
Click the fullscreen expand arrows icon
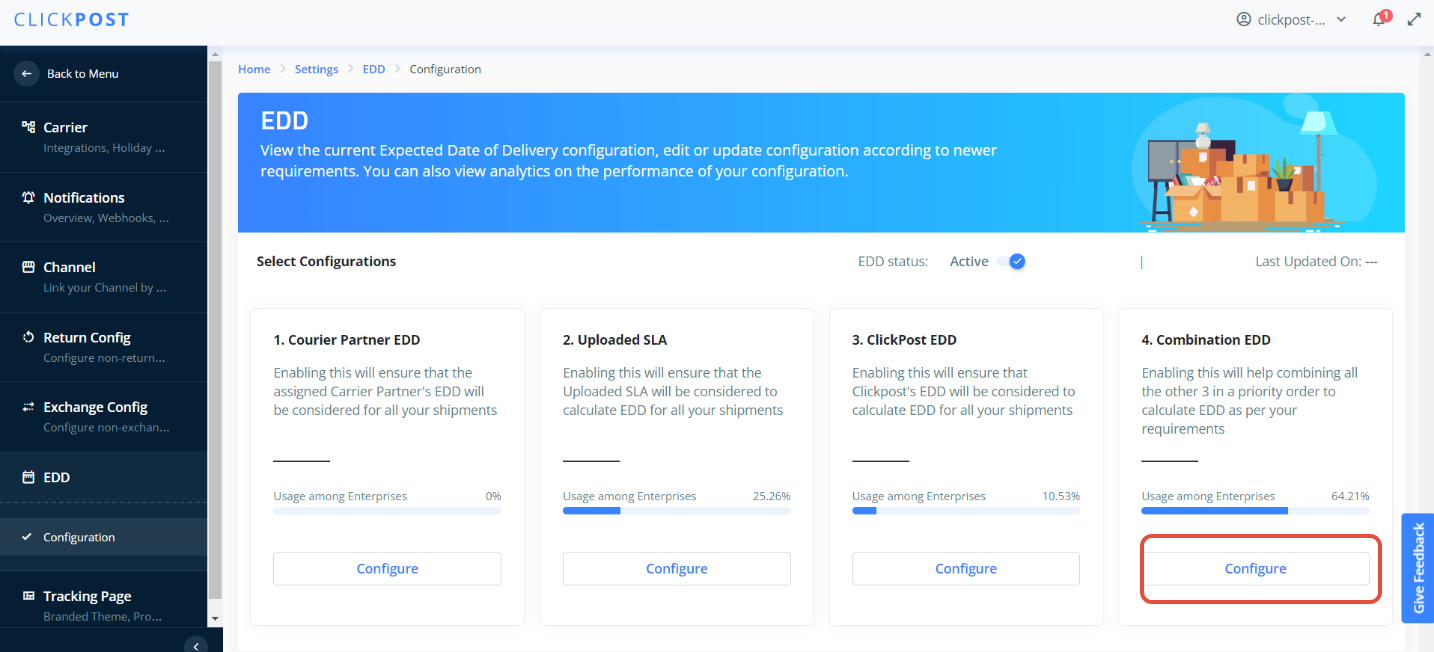point(1414,19)
